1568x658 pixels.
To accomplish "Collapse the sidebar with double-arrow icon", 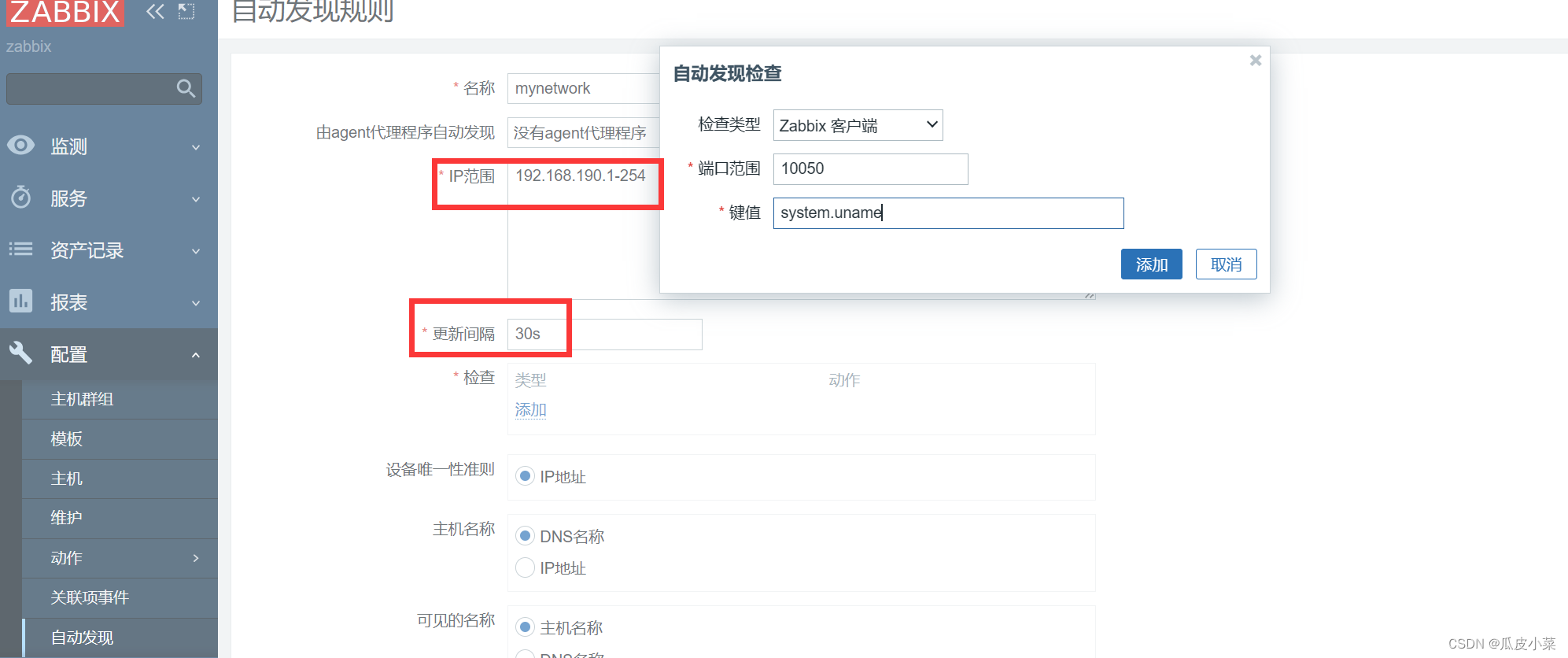I will click(x=155, y=11).
